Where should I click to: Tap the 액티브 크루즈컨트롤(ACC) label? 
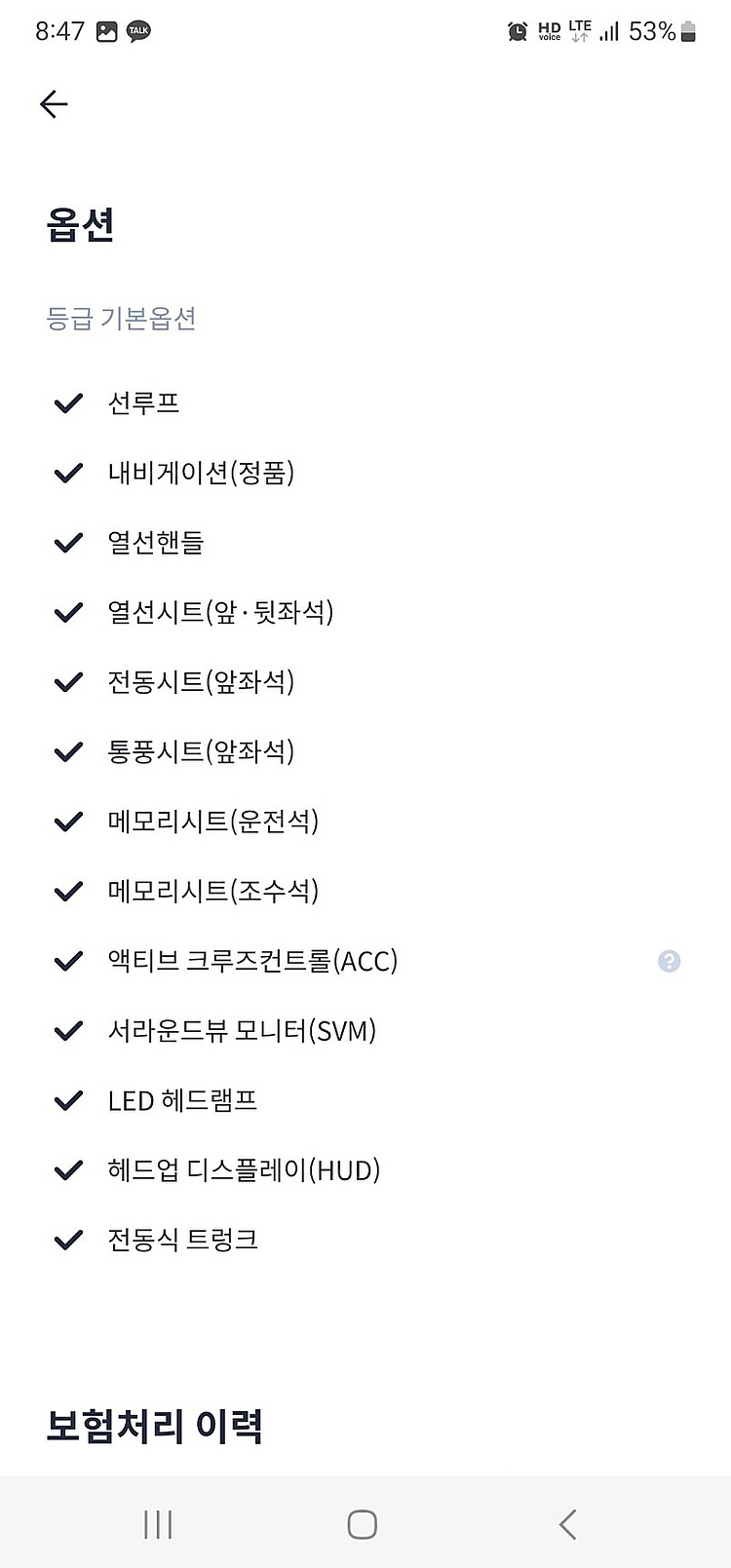252,961
